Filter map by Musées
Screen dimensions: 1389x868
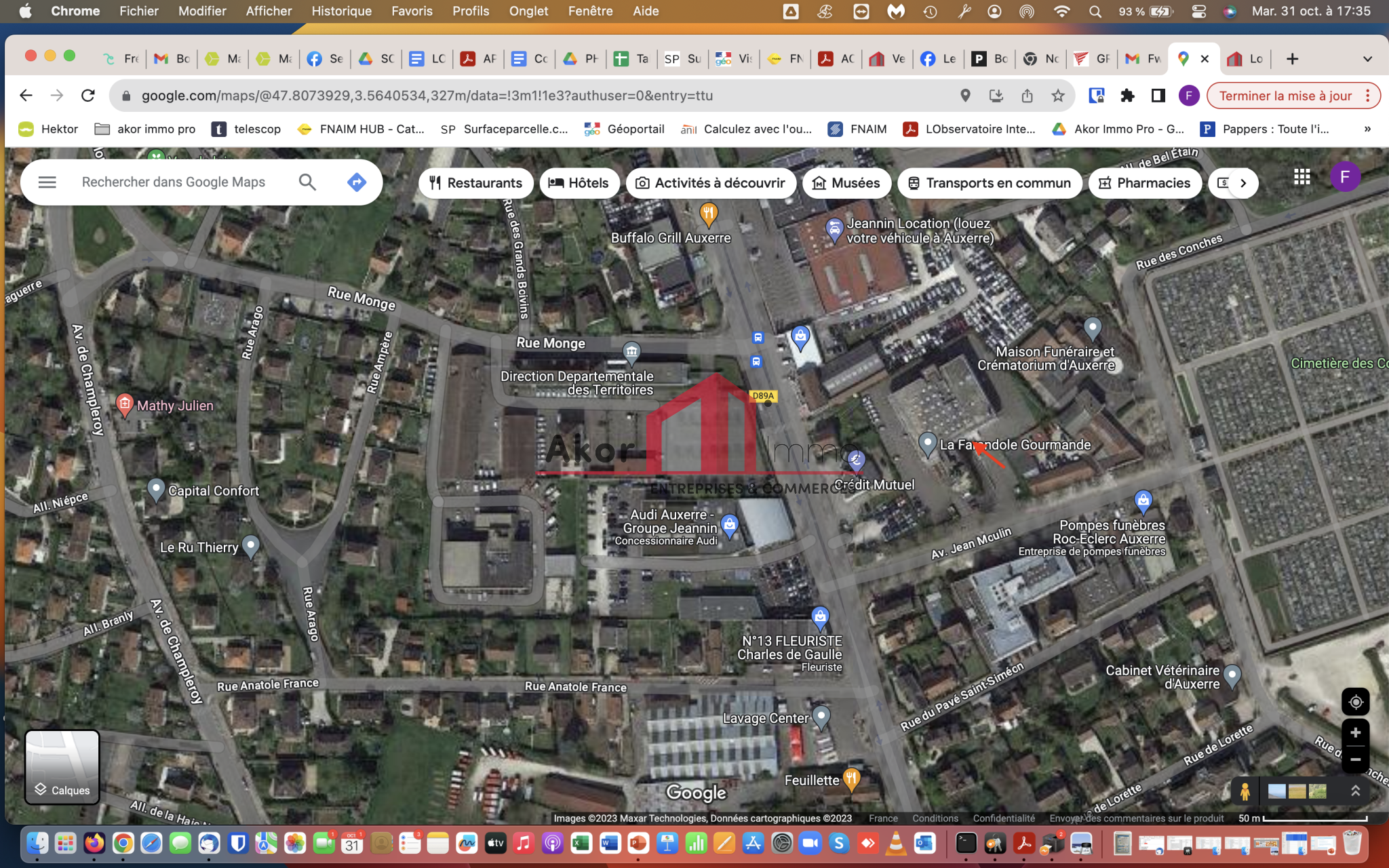pyautogui.click(x=846, y=183)
